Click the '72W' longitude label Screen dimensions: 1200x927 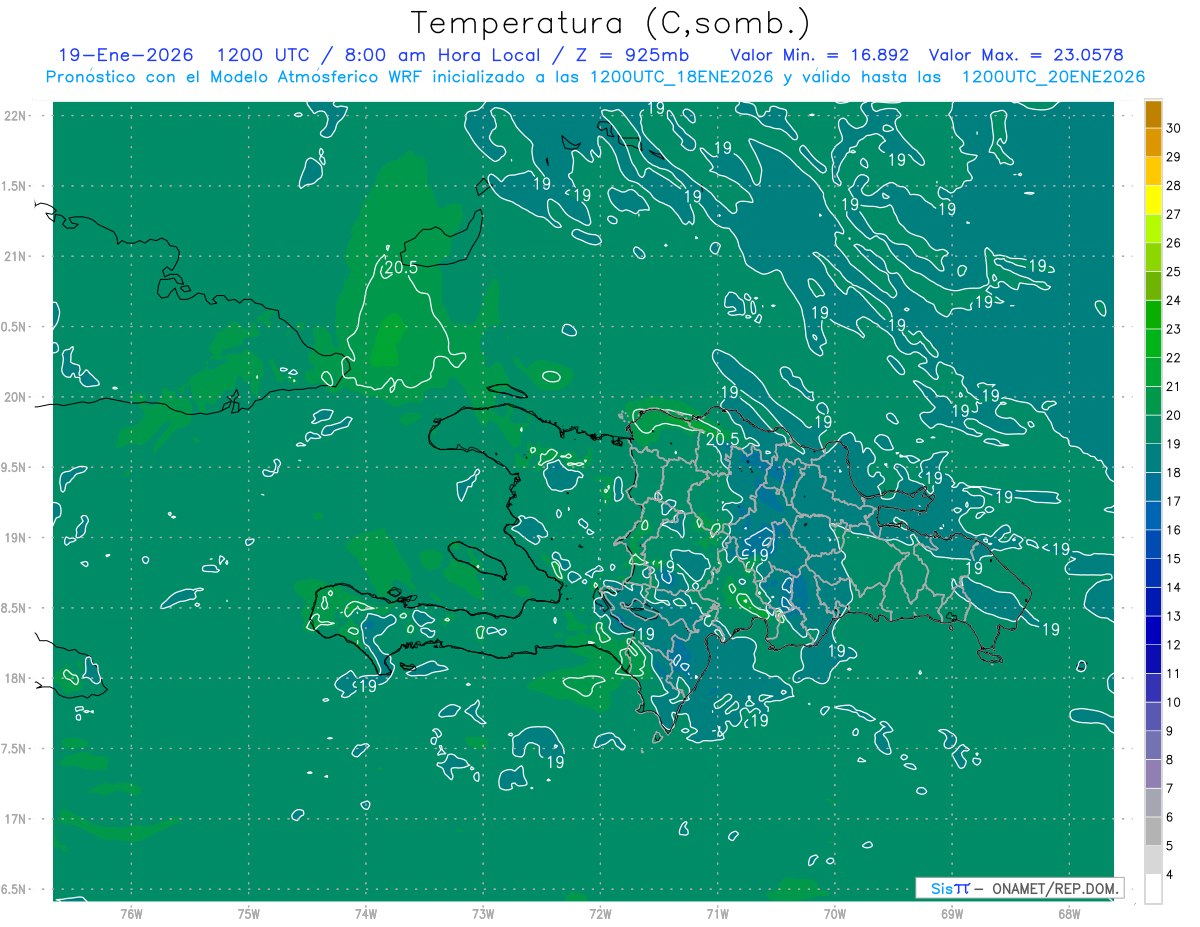click(600, 913)
